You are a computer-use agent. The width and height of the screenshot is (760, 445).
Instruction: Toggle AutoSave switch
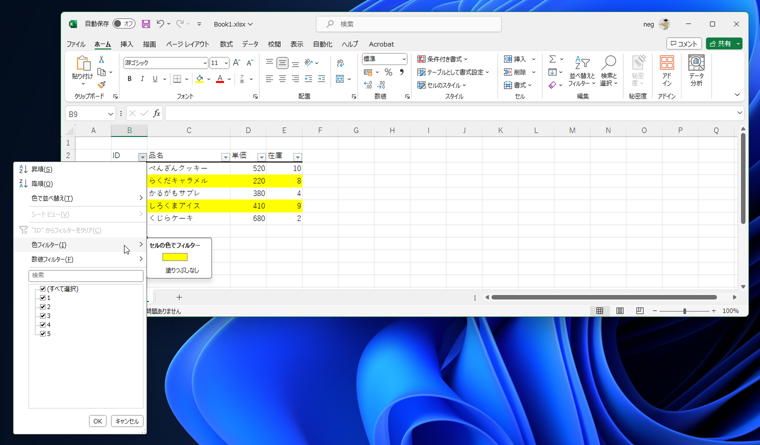[x=124, y=24]
